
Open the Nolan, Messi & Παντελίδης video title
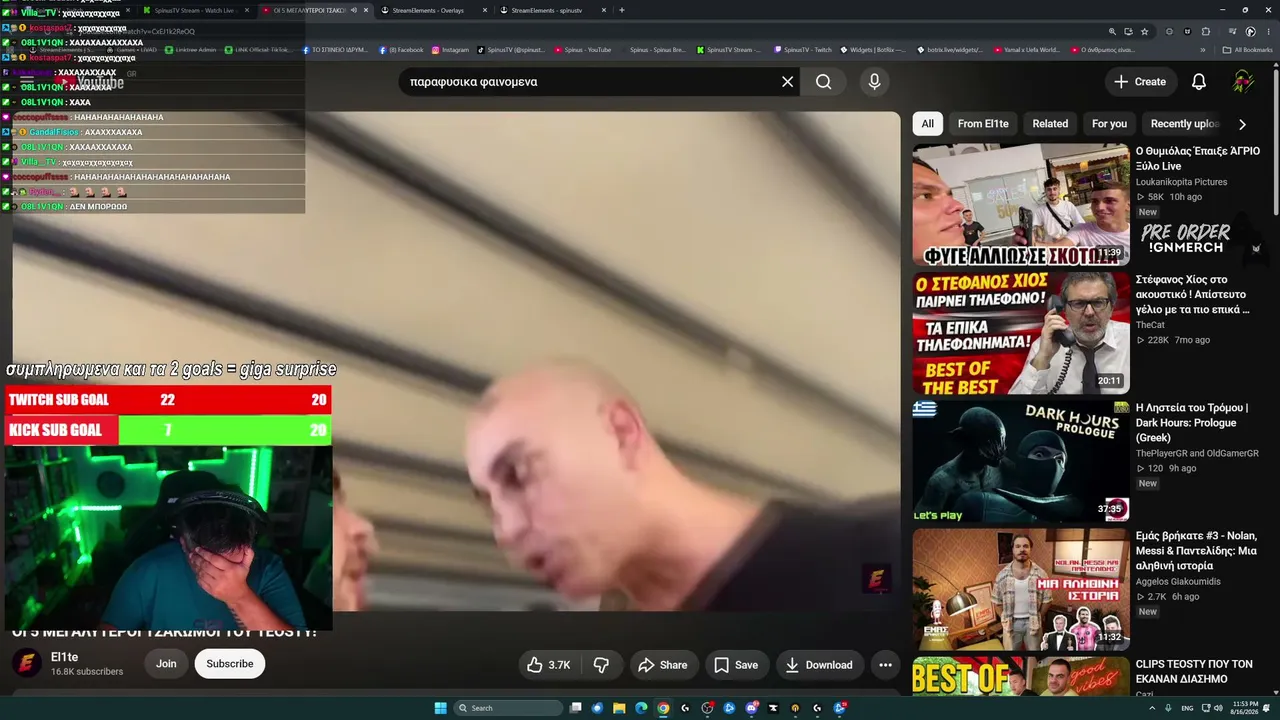click(x=1198, y=551)
